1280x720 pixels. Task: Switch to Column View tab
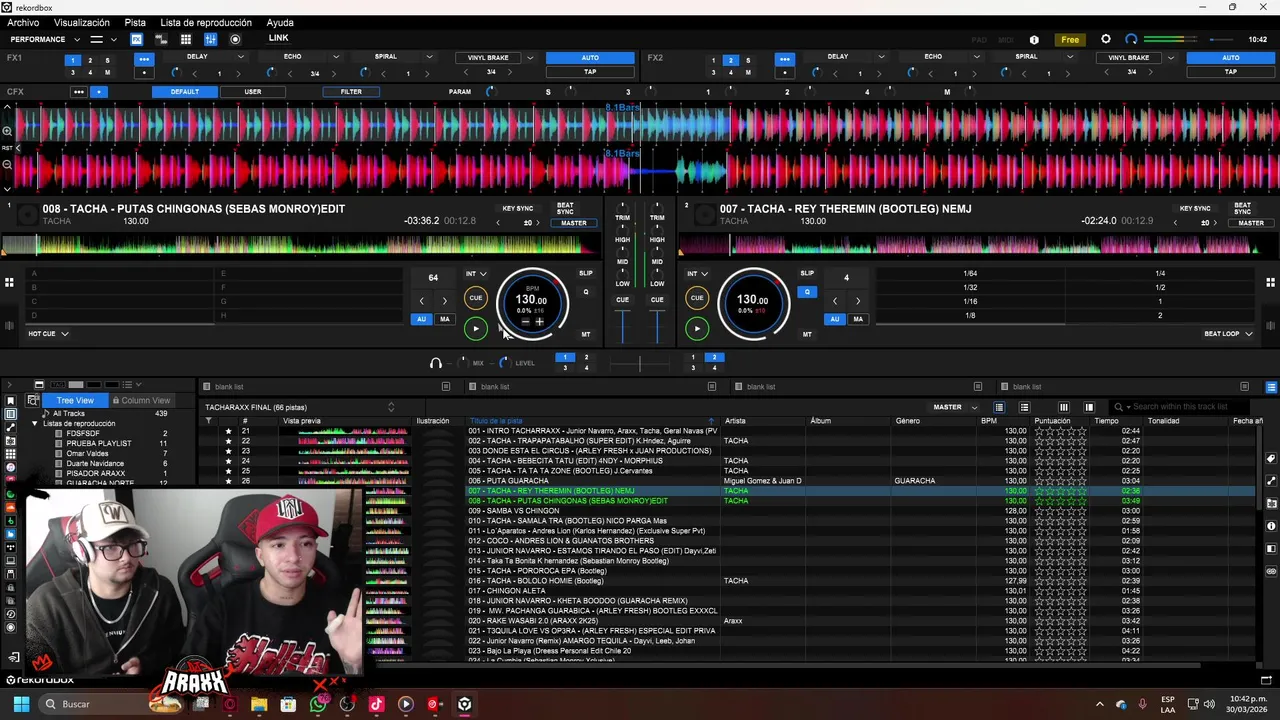pos(141,400)
